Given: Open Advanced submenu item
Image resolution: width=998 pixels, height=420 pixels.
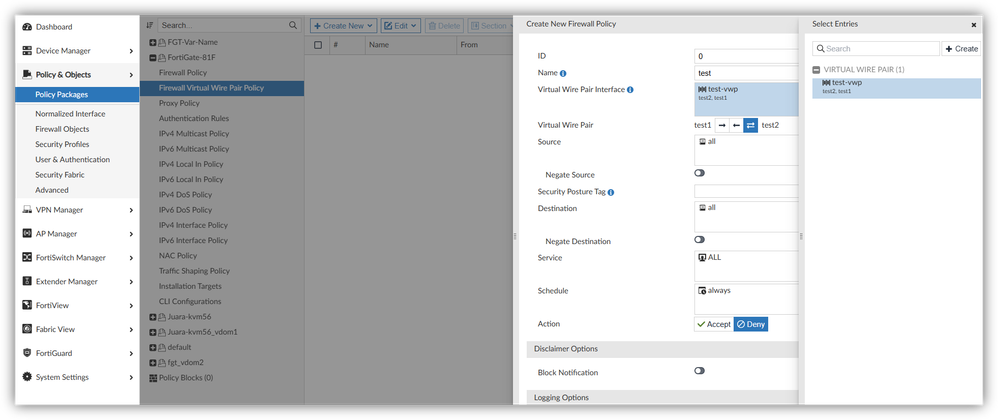Looking at the screenshot, I should pyautogui.click(x=52, y=190).
